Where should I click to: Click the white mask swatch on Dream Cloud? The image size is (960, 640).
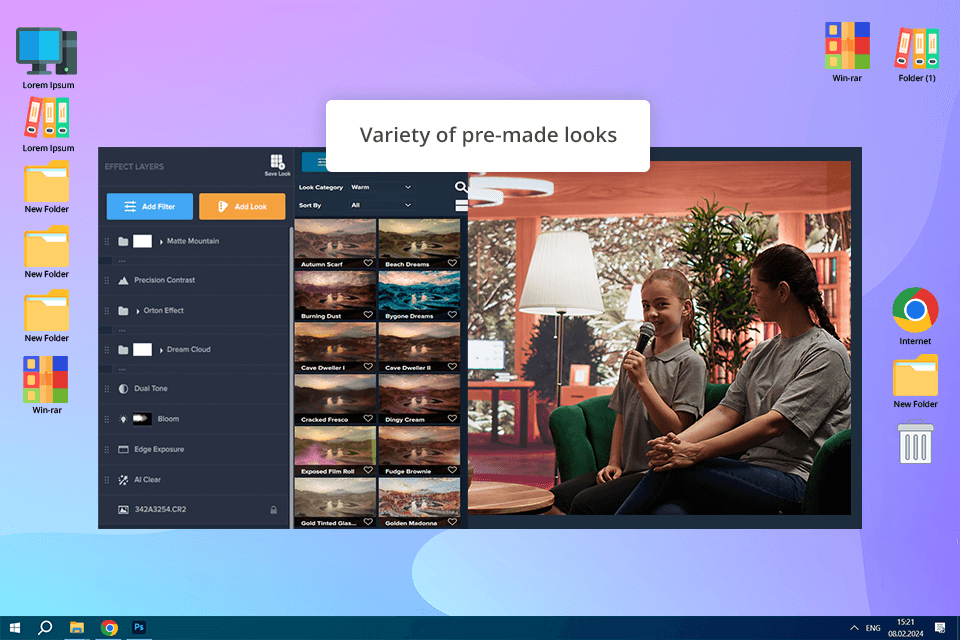tap(143, 350)
